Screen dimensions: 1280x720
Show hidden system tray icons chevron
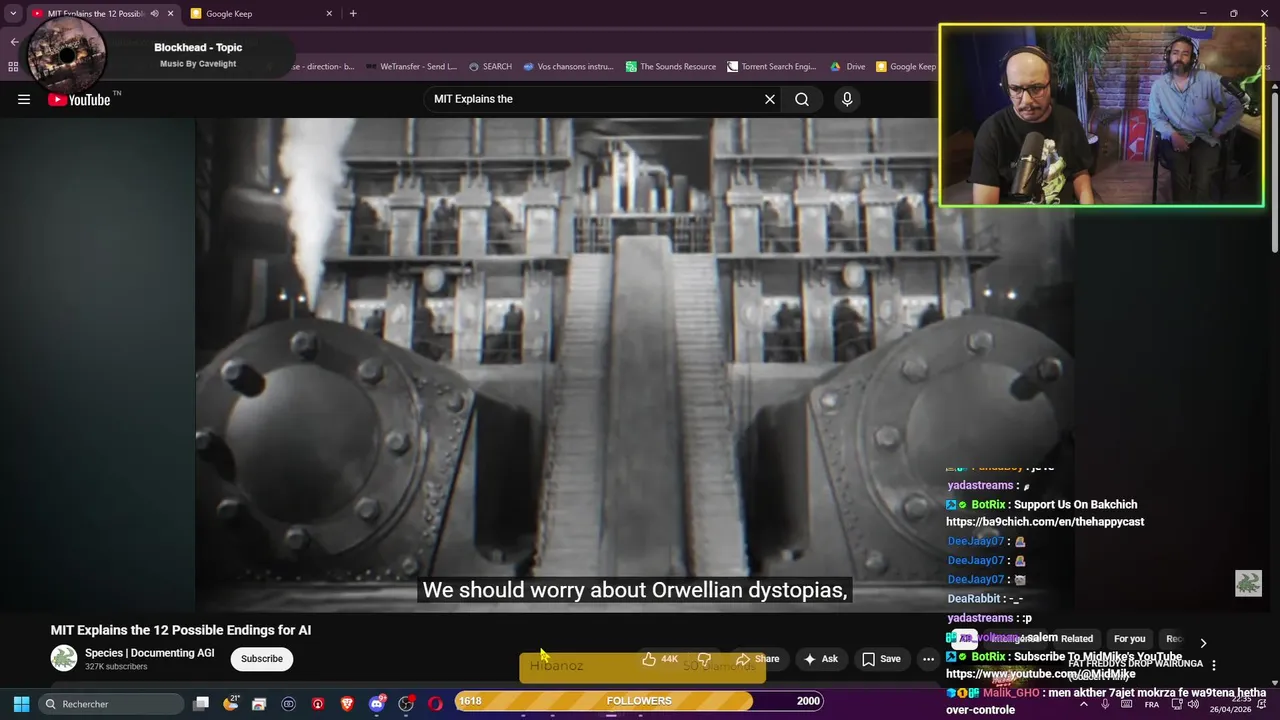point(1083,704)
